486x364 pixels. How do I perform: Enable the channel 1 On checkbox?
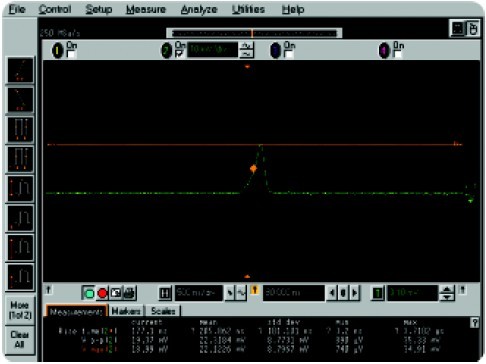coord(71,54)
